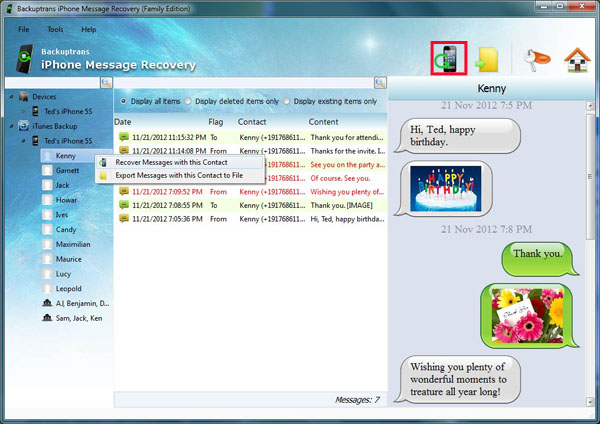Image resolution: width=600 pixels, height=424 pixels.
Task: Click Leopold's contact avatar icon
Action: coord(47,289)
